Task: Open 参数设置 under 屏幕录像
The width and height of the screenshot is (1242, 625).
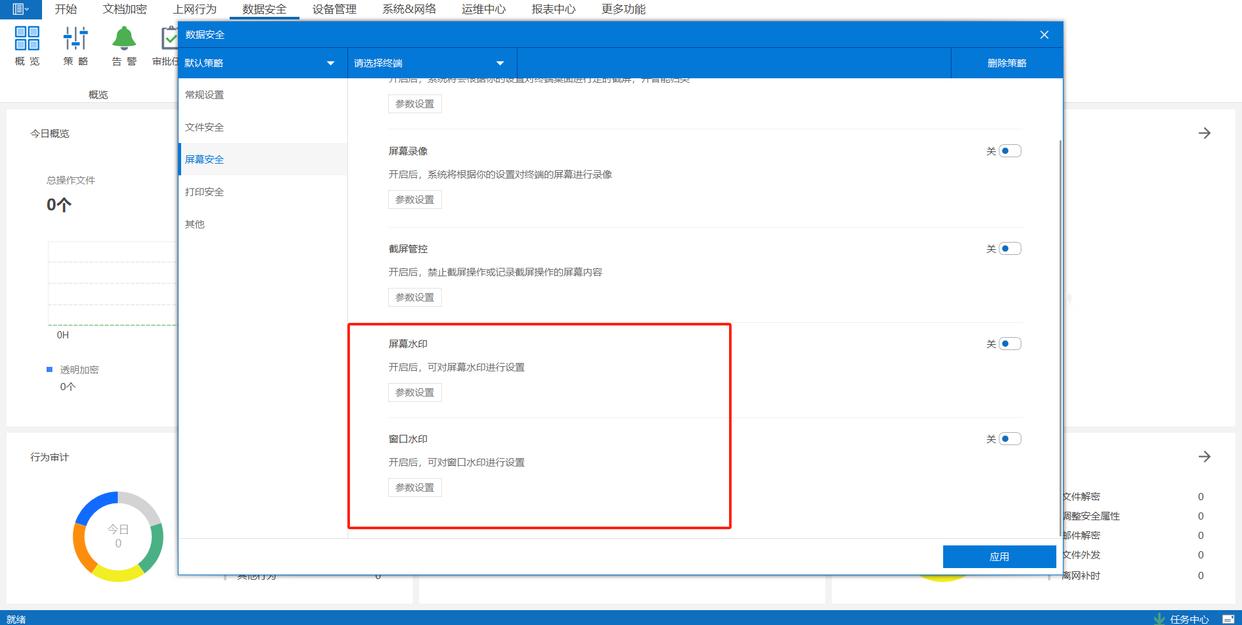Action: (x=415, y=200)
